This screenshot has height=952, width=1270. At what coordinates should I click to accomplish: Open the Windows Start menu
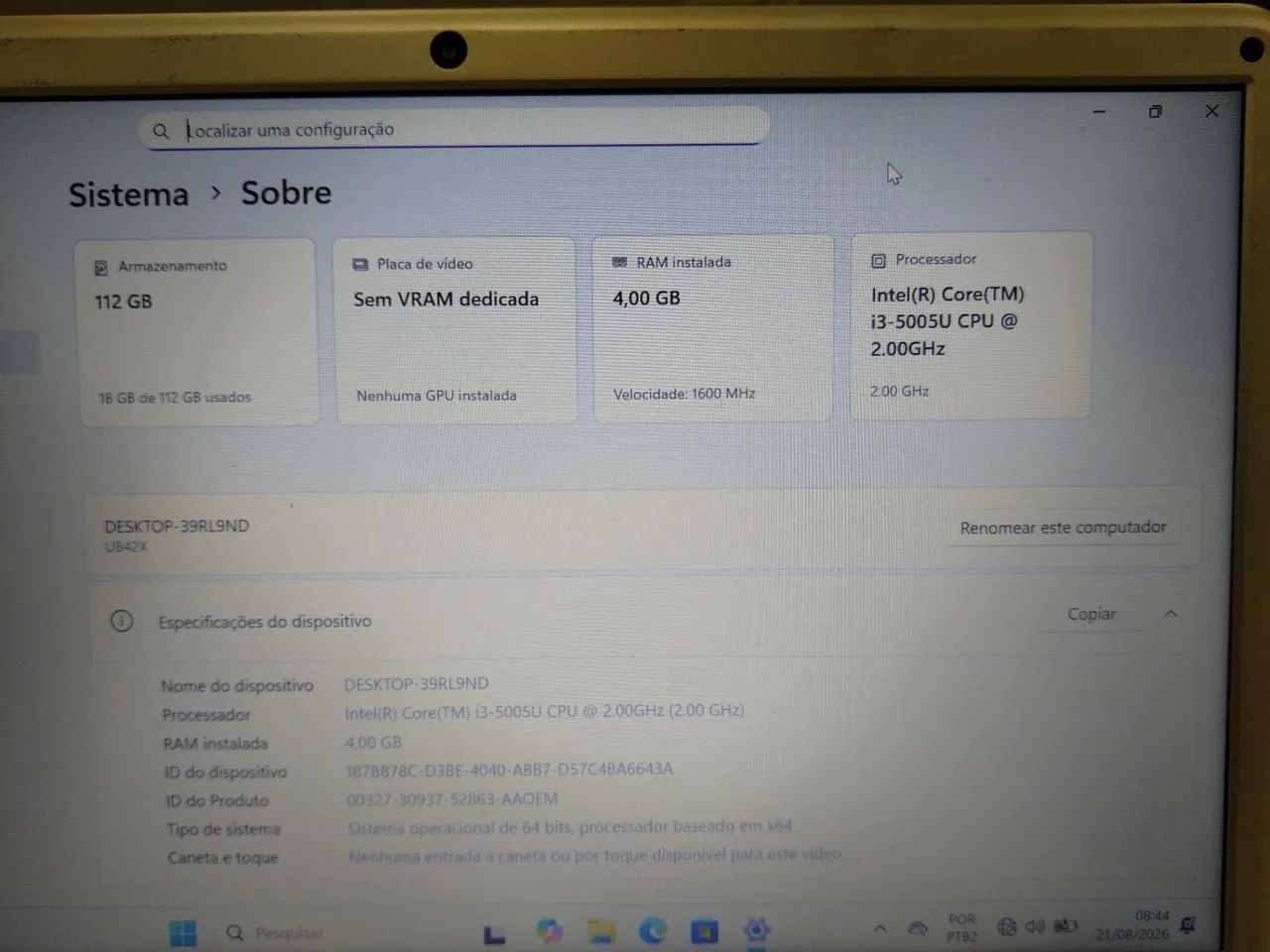click(x=183, y=933)
